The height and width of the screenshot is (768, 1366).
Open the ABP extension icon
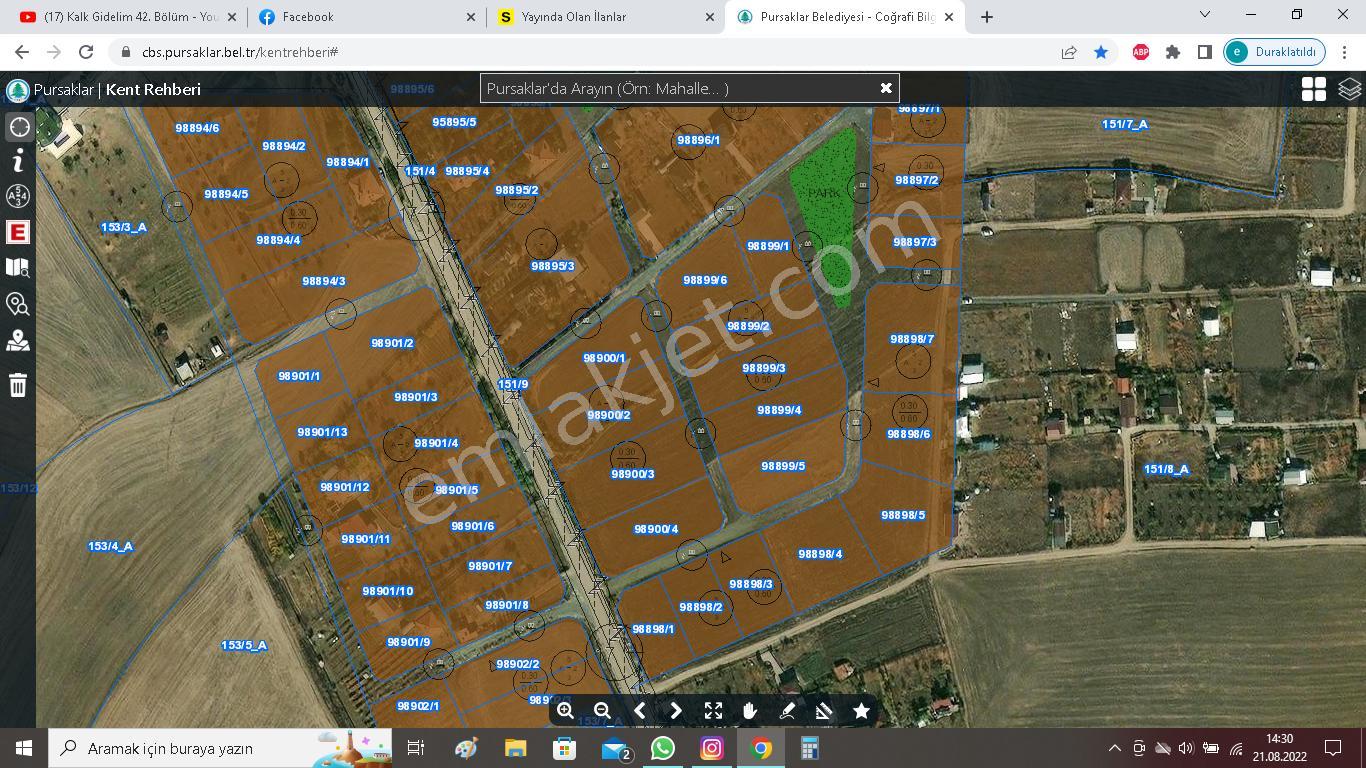pos(1140,52)
